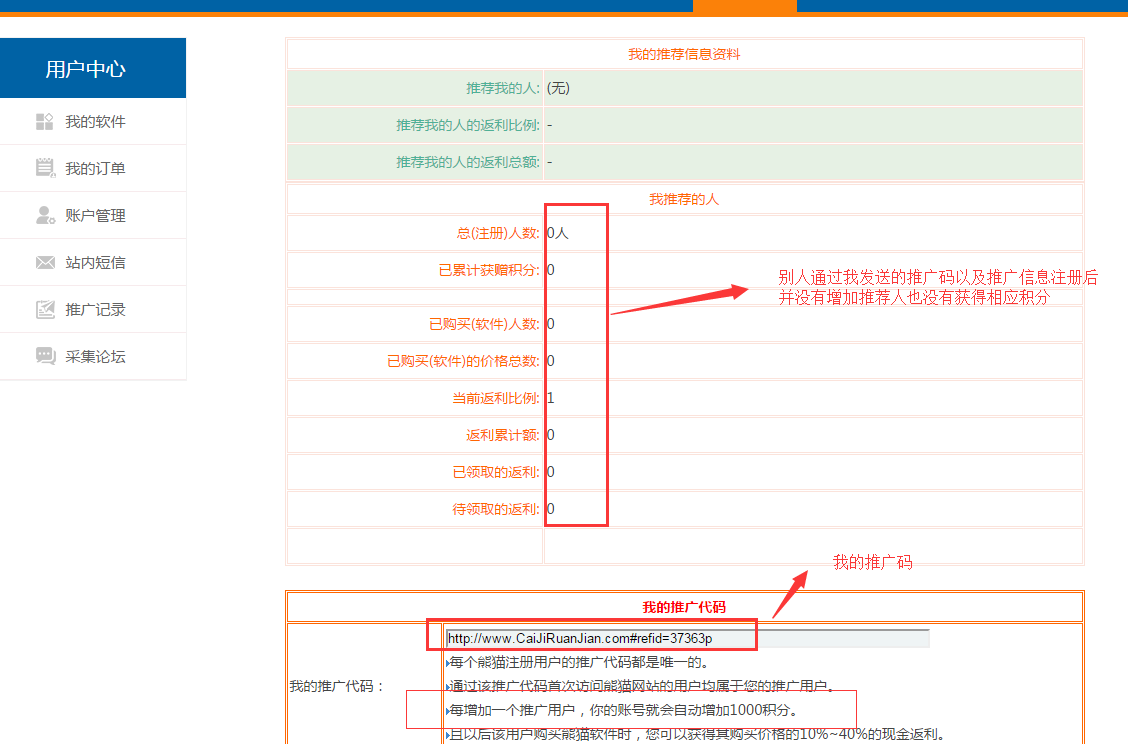Click the 我推荐的人 section heading

684,199
